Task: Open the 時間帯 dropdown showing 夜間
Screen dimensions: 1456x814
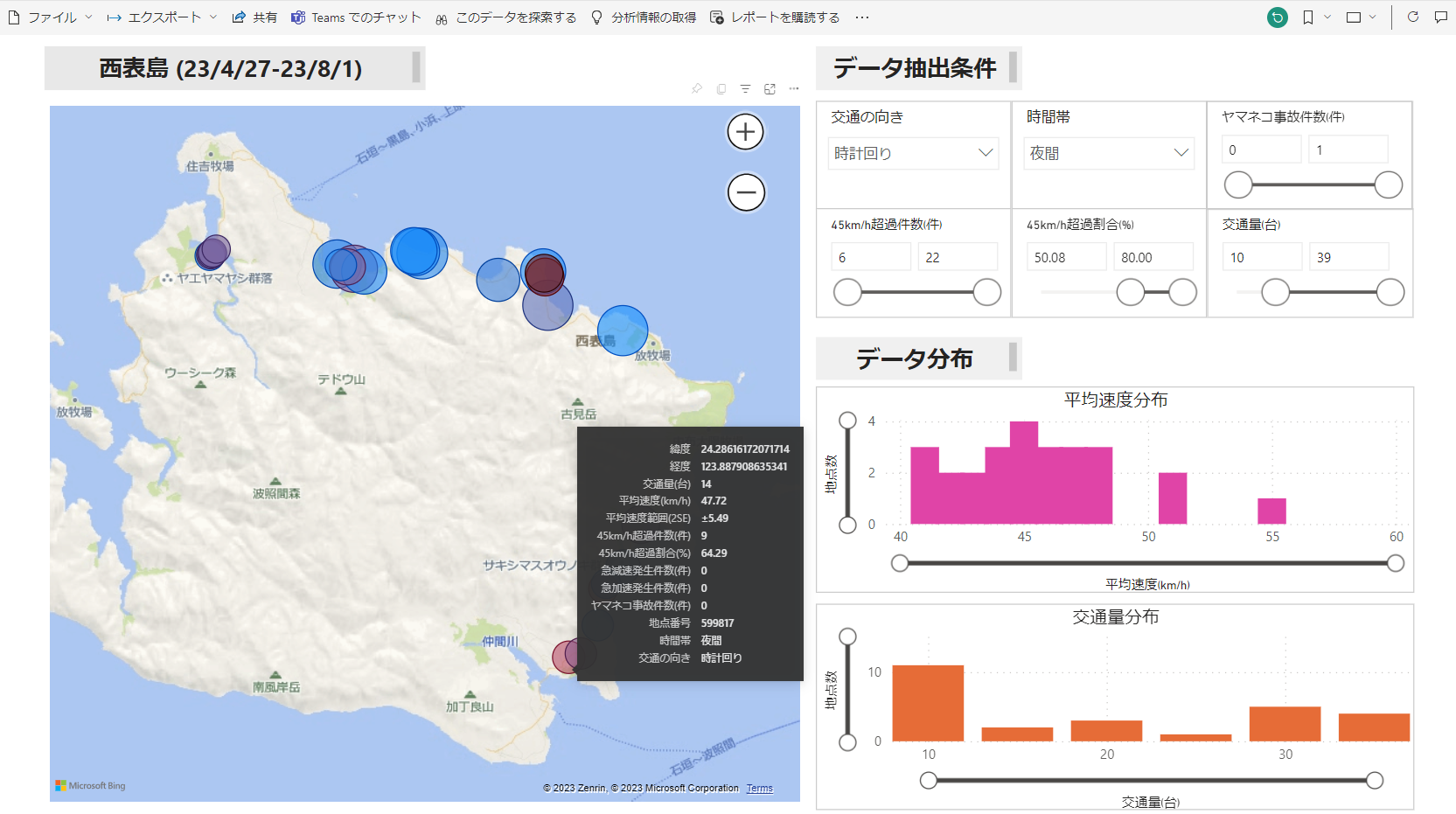Action: tap(1109, 153)
